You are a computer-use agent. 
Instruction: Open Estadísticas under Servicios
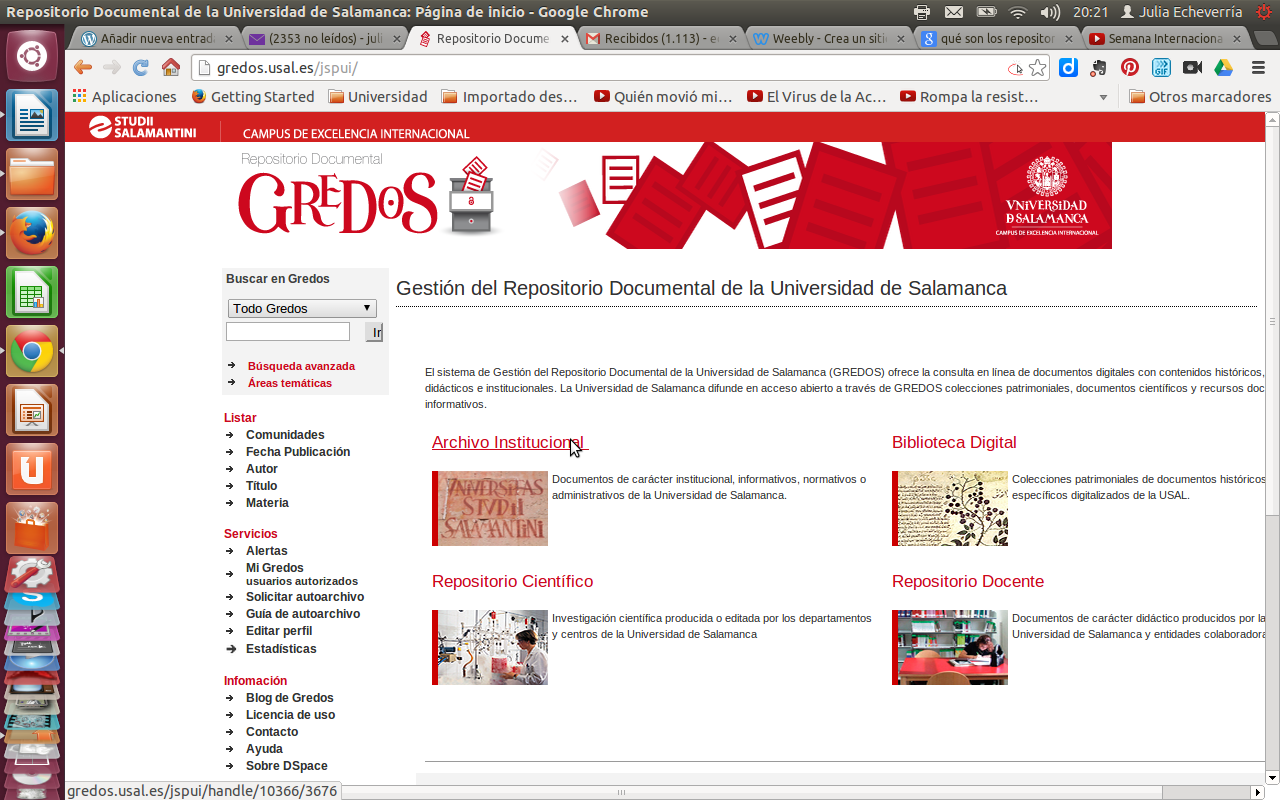281,649
